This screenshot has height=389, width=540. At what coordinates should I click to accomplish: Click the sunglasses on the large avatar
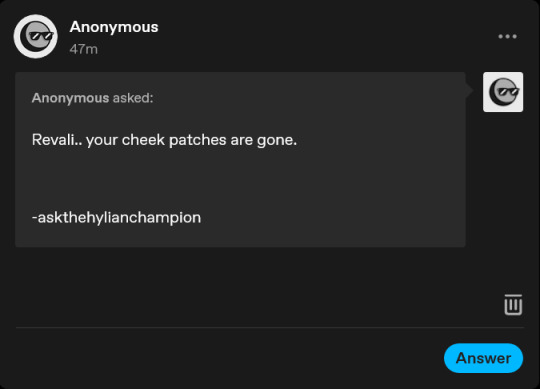(x=41, y=36)
